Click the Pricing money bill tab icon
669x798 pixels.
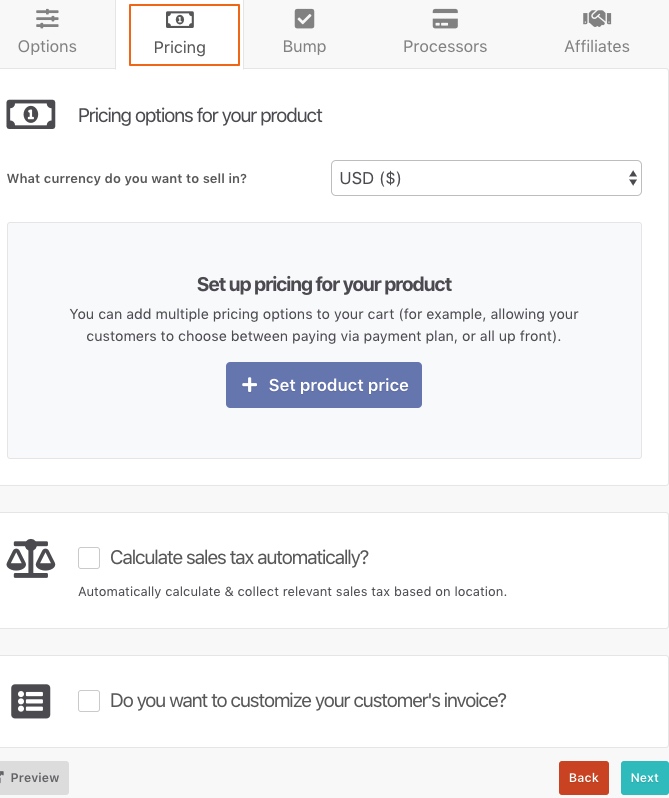[x=180, y=20]
